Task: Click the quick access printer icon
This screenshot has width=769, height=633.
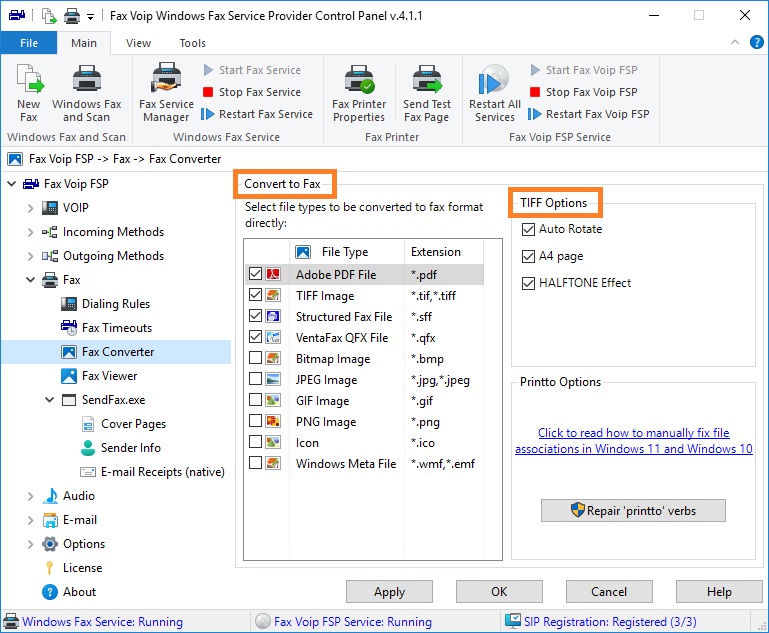Action: [72, 16]
